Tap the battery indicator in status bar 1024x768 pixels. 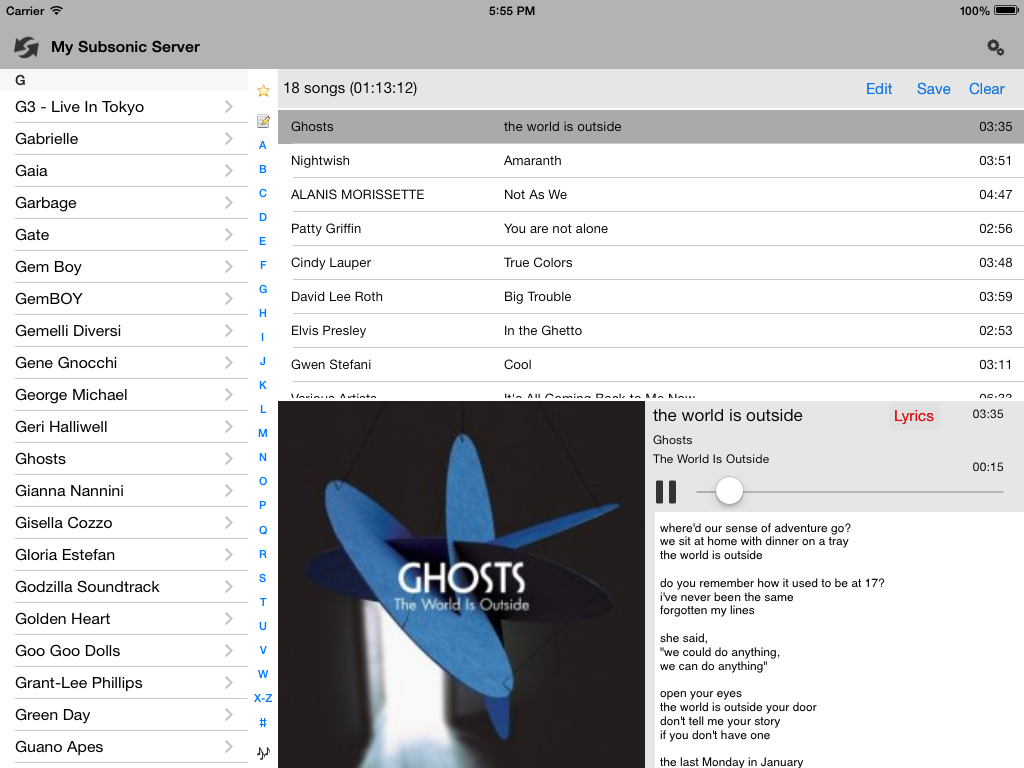tap(1008, 10)
